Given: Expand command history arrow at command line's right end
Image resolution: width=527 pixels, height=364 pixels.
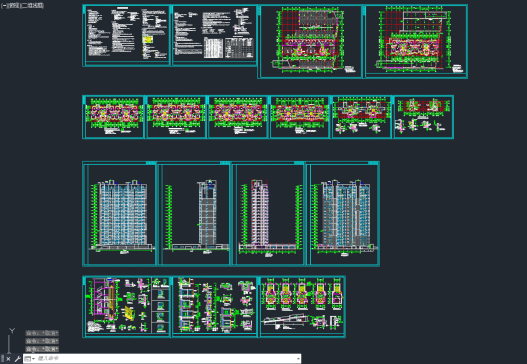Looking at the screenshot, I should [298, 359].
